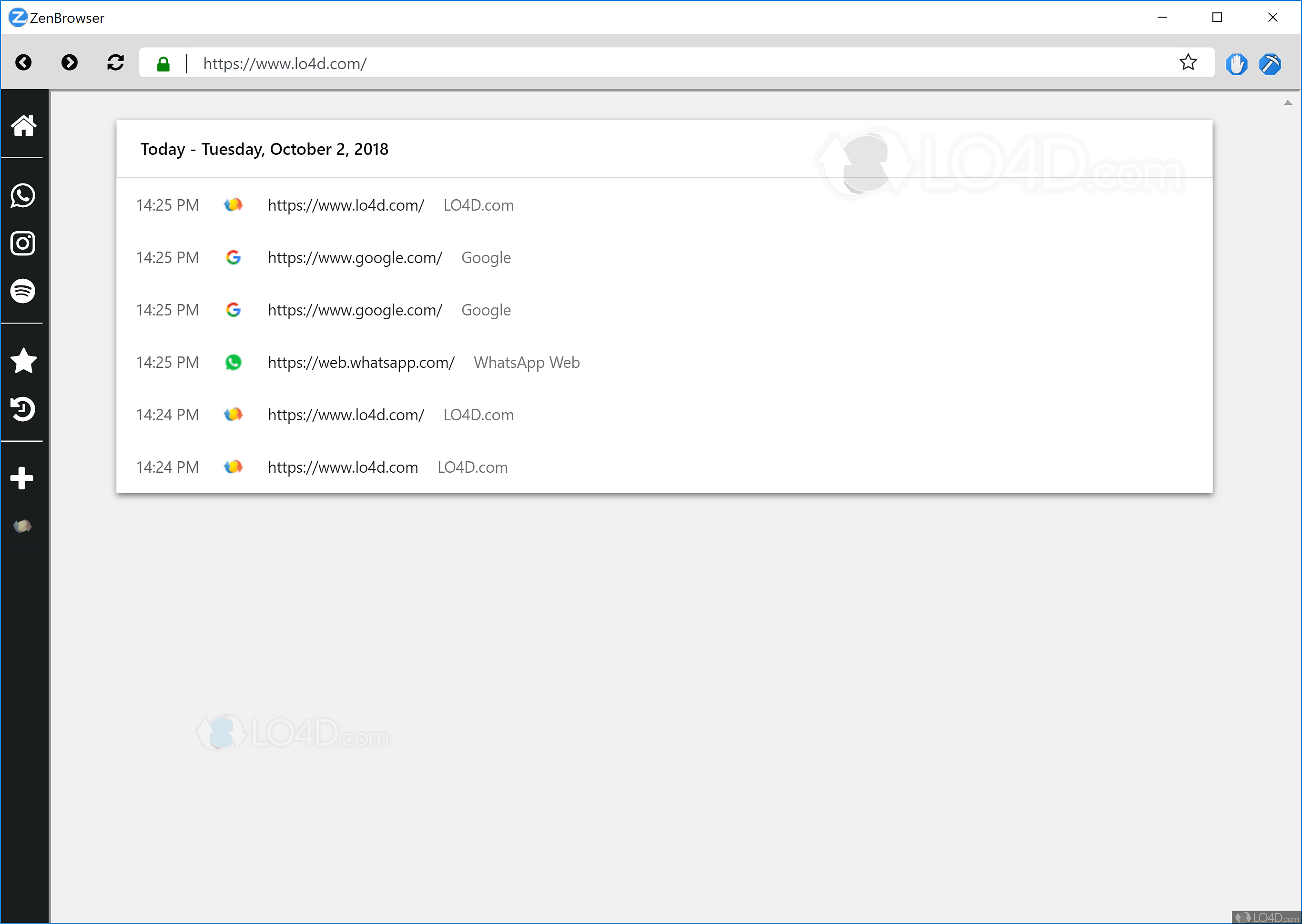Add a new web app with the plus icon
Screen dimensions: 1302x924
(23, 477)
